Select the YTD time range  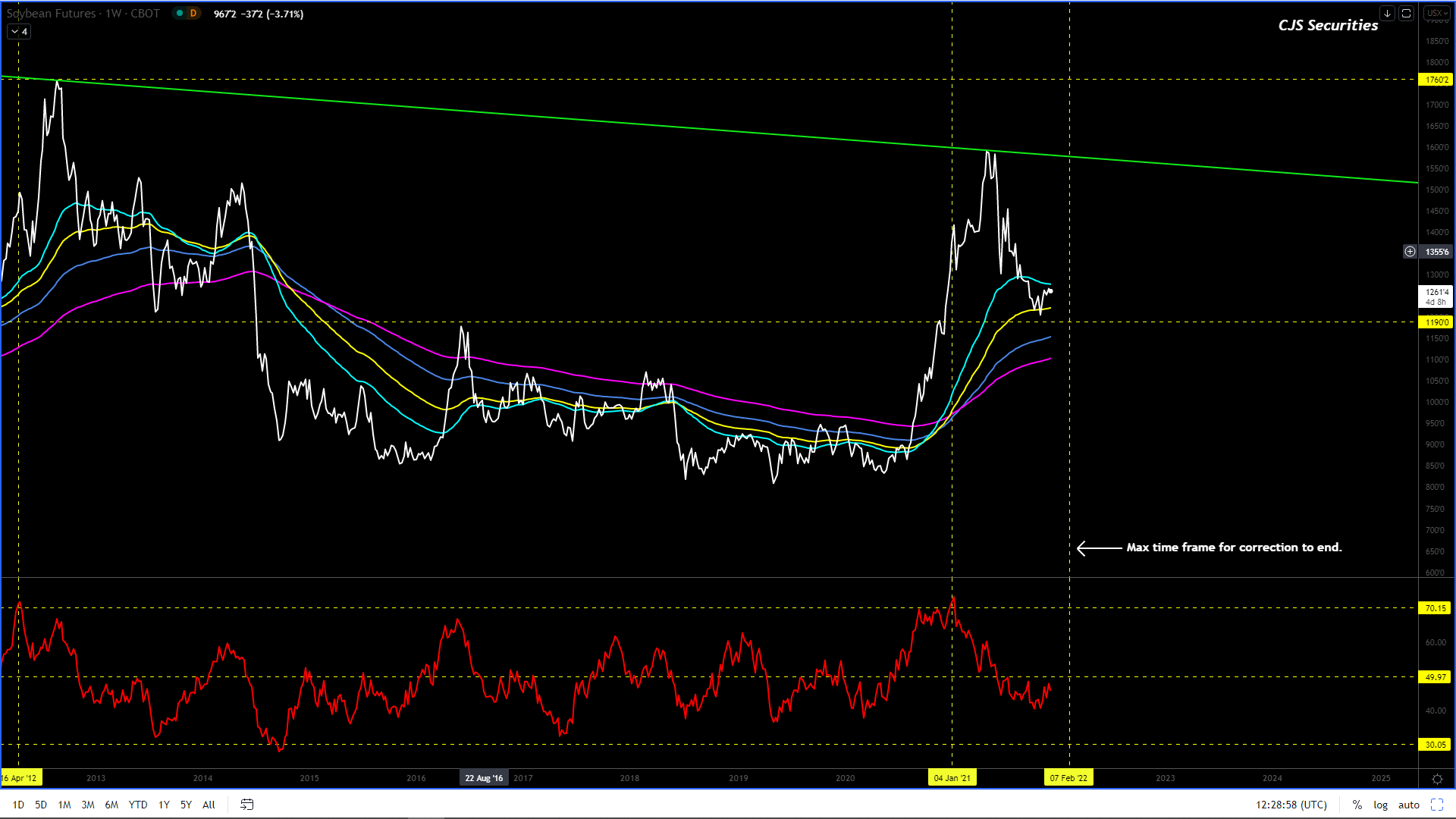tap(138, 805)
